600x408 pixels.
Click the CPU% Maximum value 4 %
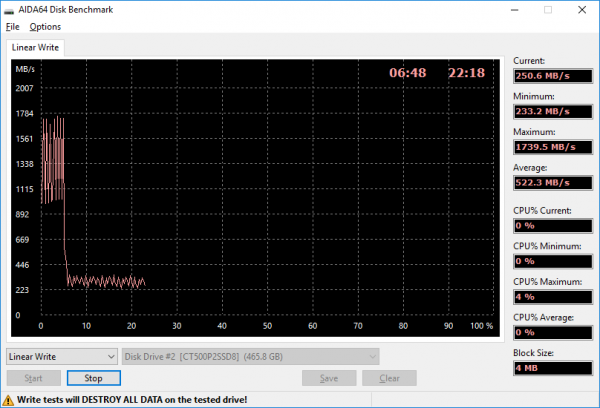tap(553, 297)
